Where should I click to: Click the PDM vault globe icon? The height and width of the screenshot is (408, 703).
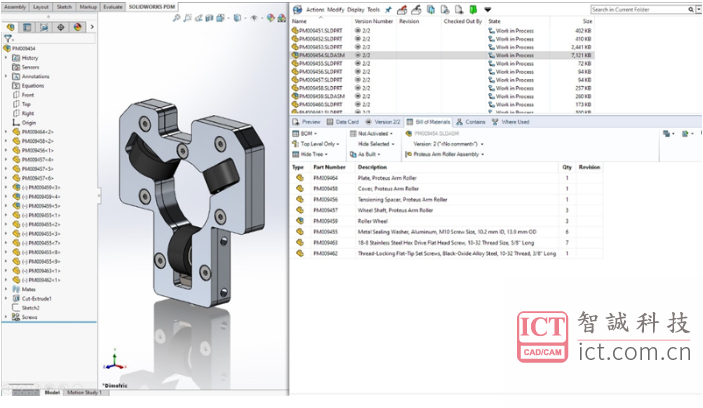click(297, 9)
